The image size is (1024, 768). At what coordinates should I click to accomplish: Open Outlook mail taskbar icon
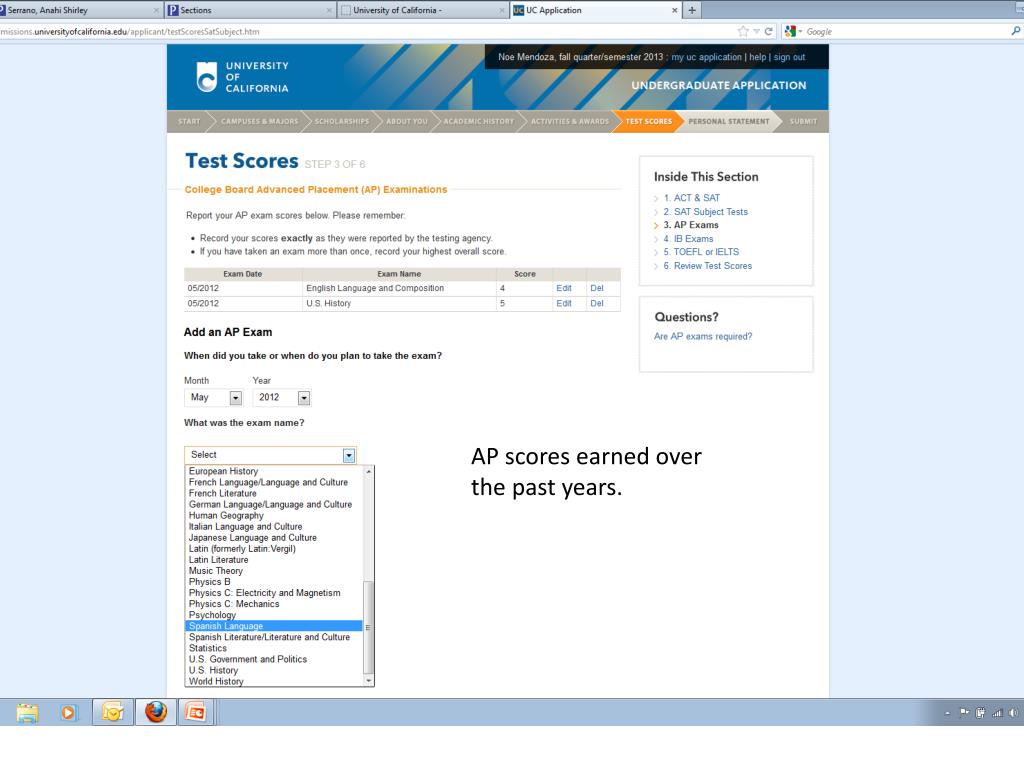click(x=112, y=712)
